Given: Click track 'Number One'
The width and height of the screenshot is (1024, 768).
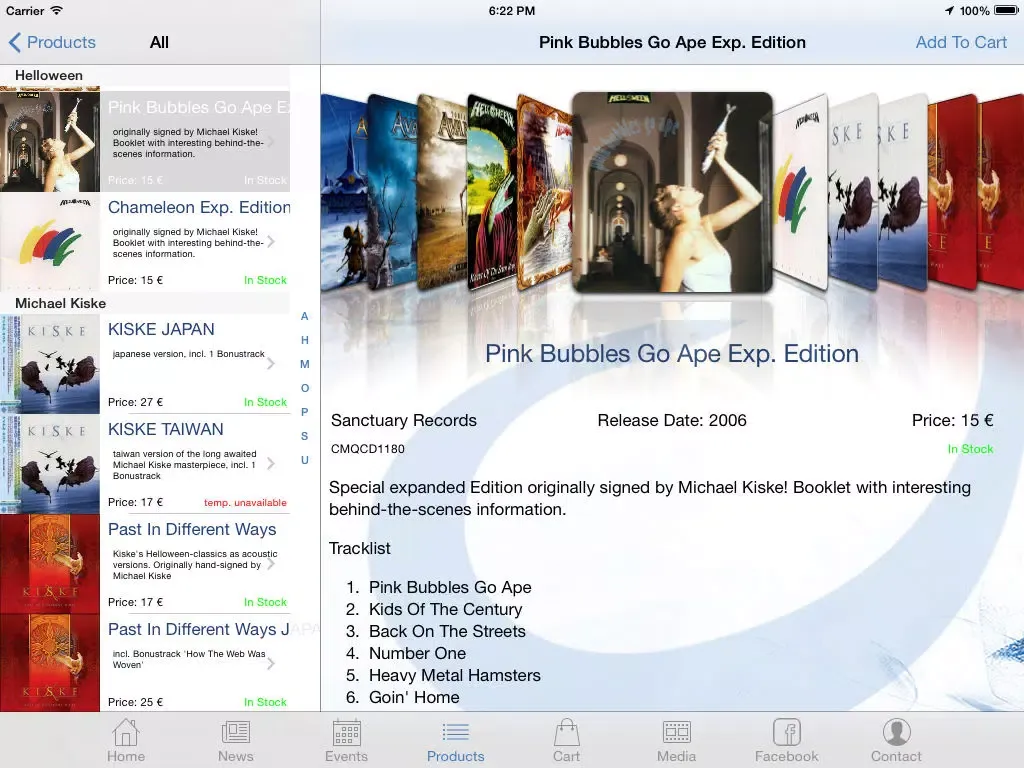Looking at the screenshot, I should tap(417, 653).
